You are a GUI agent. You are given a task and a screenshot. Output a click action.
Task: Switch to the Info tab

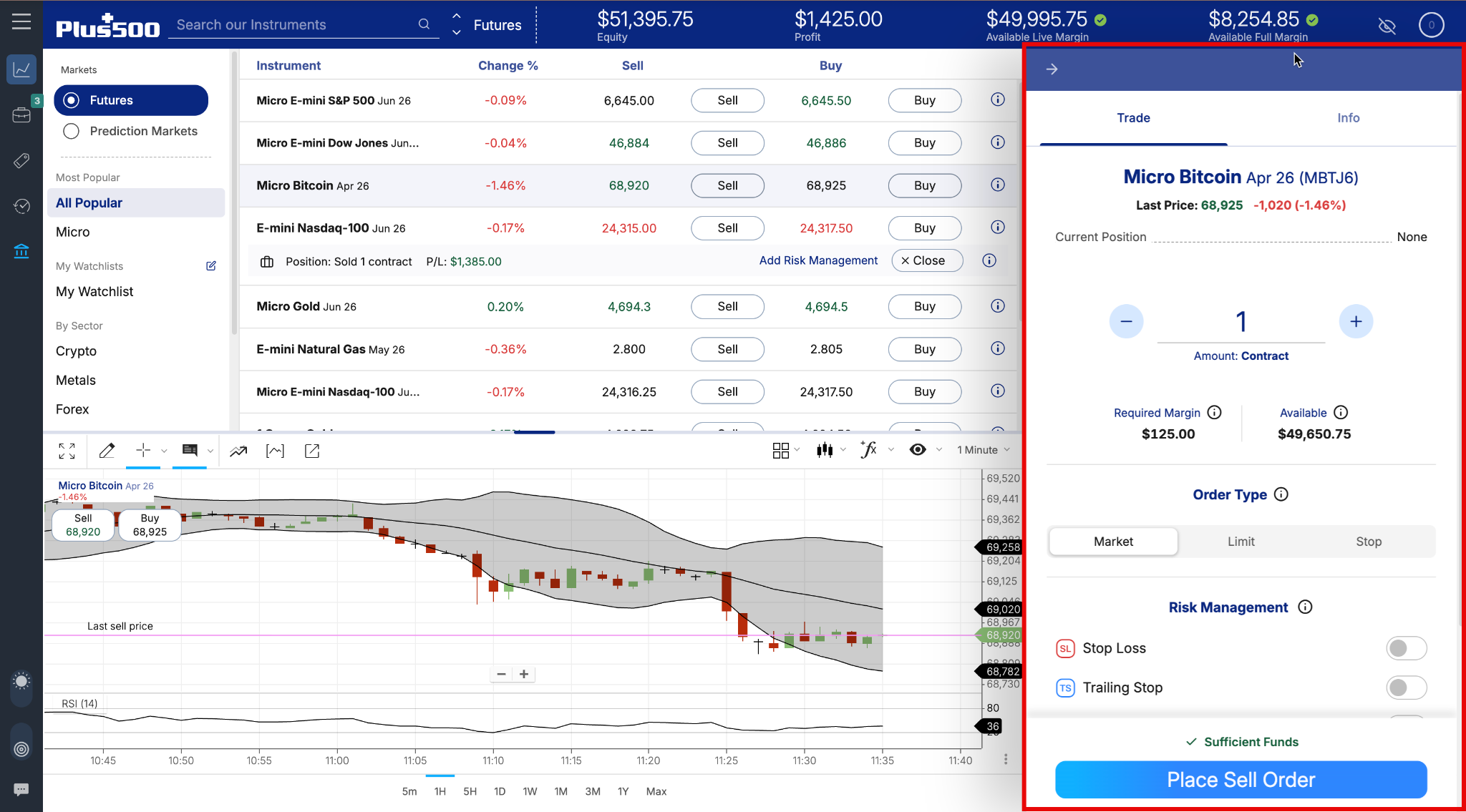click(x=1349, y=118)
